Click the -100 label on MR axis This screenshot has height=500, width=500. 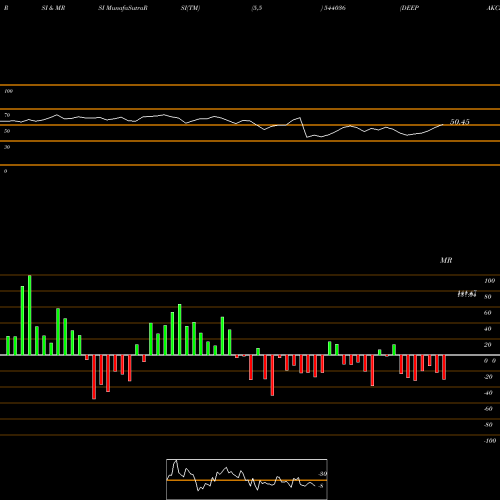[x=490, y=441]
